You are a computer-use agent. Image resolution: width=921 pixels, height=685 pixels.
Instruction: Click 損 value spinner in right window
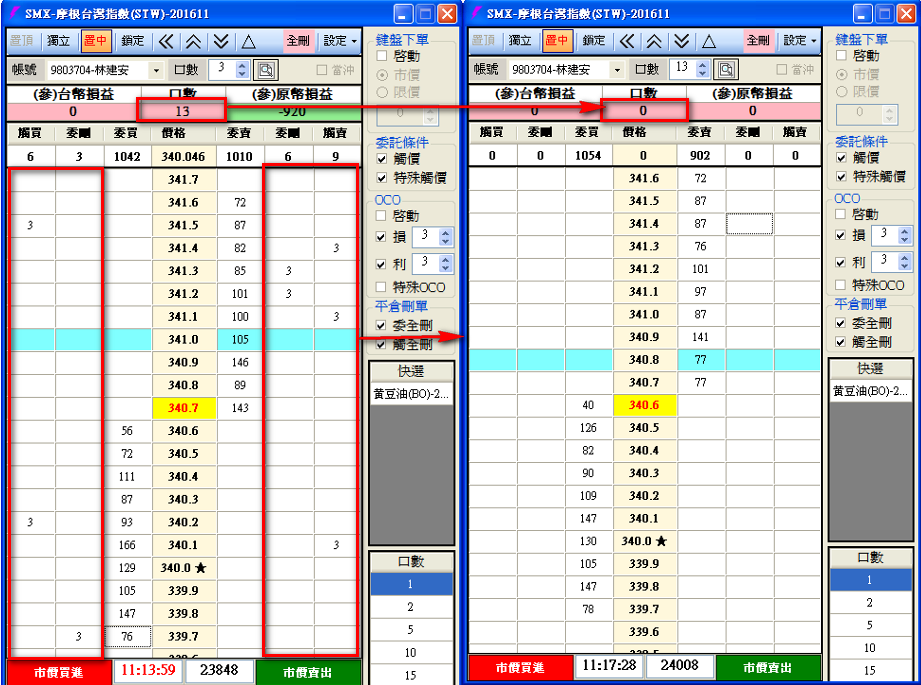(905, 235)
